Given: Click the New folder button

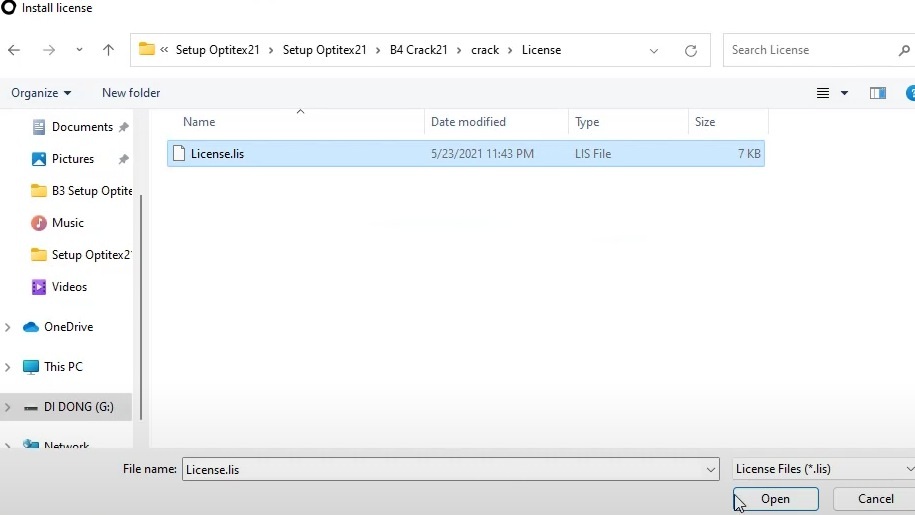Looking at the screenshot, I should coord(131,93).
